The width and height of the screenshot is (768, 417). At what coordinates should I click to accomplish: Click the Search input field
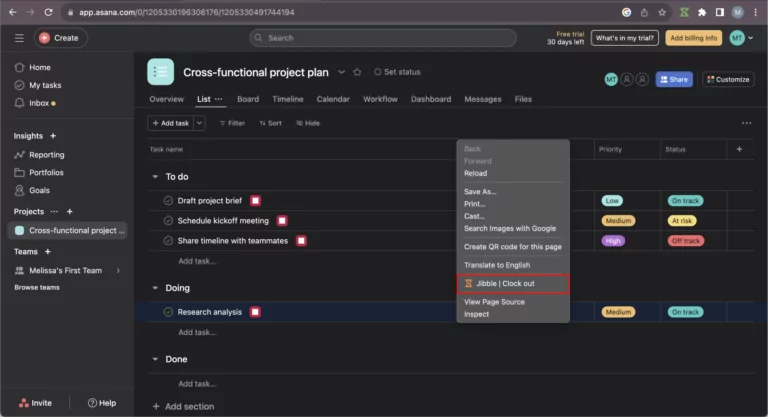pyautogui.click(x=383, y=38)
